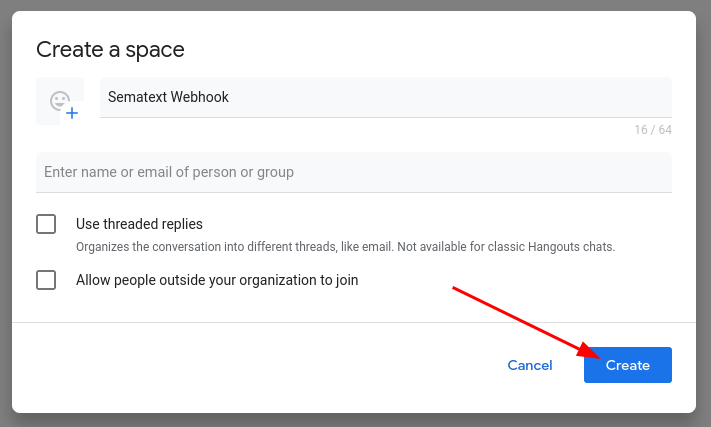Viewport: 711px width, 427px height.
Task: Cancel the Create a space dialog
Action: pos(530,365)
